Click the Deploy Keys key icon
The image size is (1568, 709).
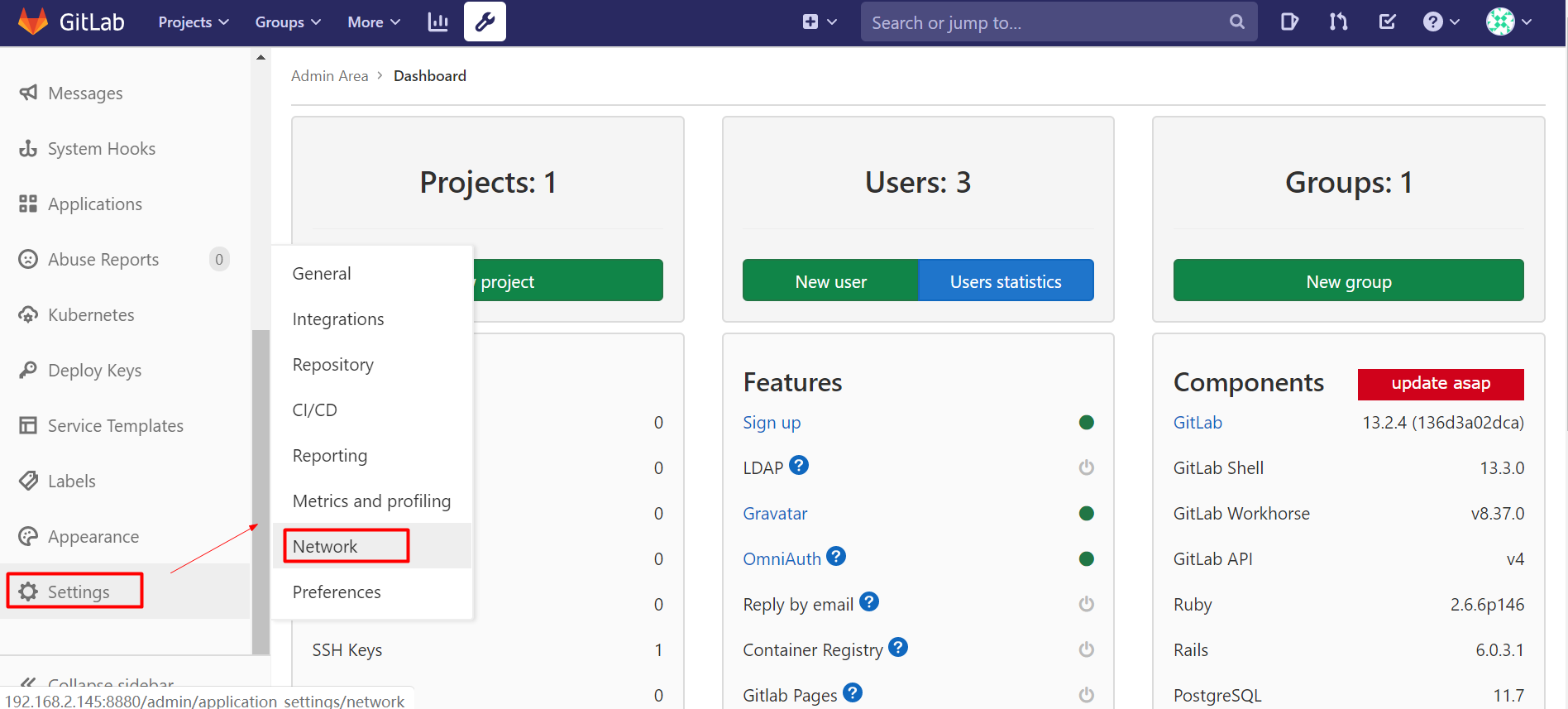point(28,370)
